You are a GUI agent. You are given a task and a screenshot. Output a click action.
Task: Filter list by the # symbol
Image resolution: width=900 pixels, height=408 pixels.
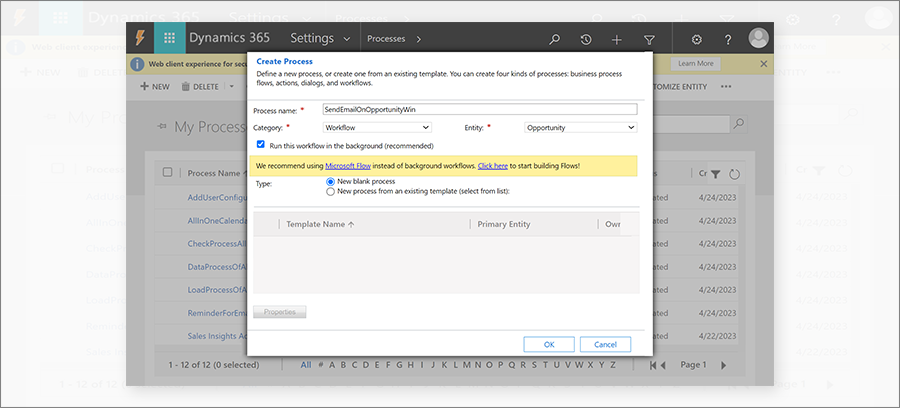321,365
